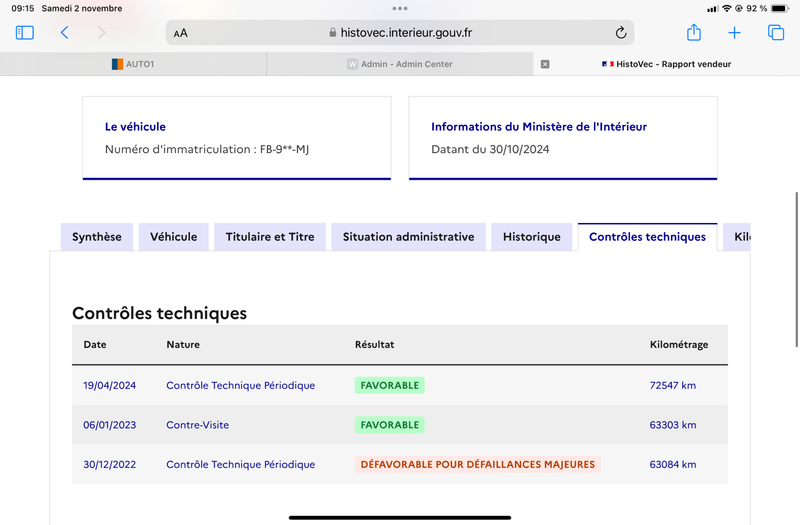The width and height of the screenshot is (800, 525).
Task: Close the HistoVec tab with X
Action: (x=545, y=64)
